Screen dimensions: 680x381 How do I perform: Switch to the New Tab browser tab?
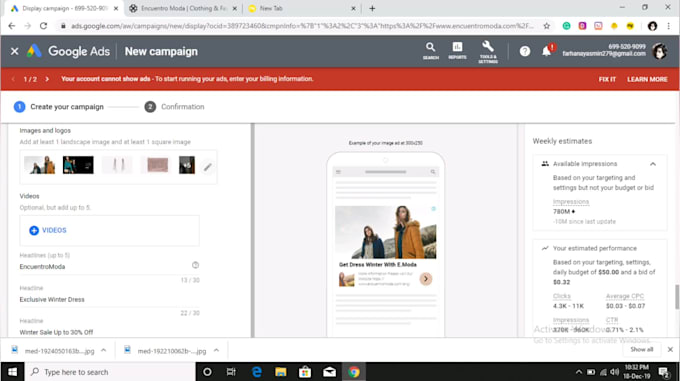pyautogui.click(x=302, y=8)
